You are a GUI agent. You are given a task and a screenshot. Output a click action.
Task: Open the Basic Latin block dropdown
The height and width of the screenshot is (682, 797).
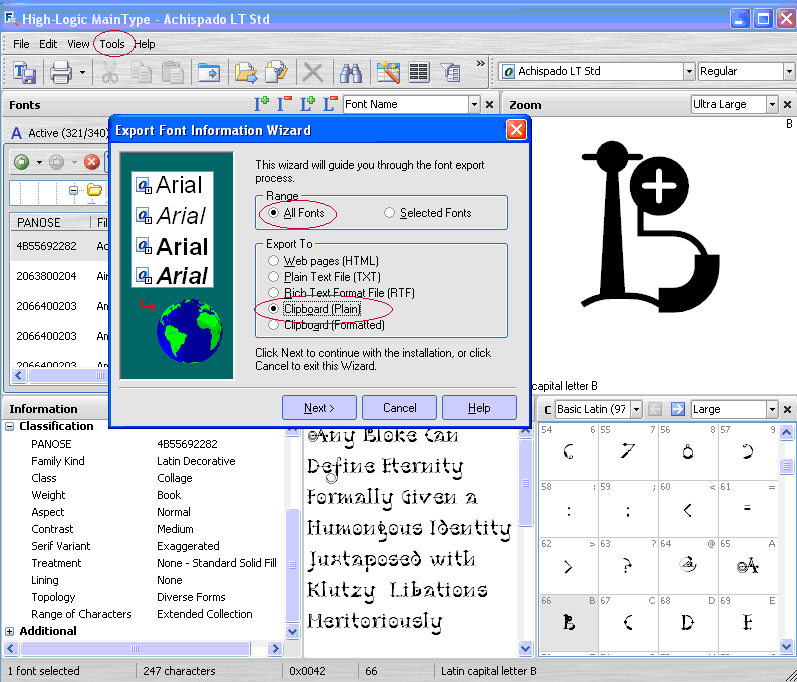point(636,409)
